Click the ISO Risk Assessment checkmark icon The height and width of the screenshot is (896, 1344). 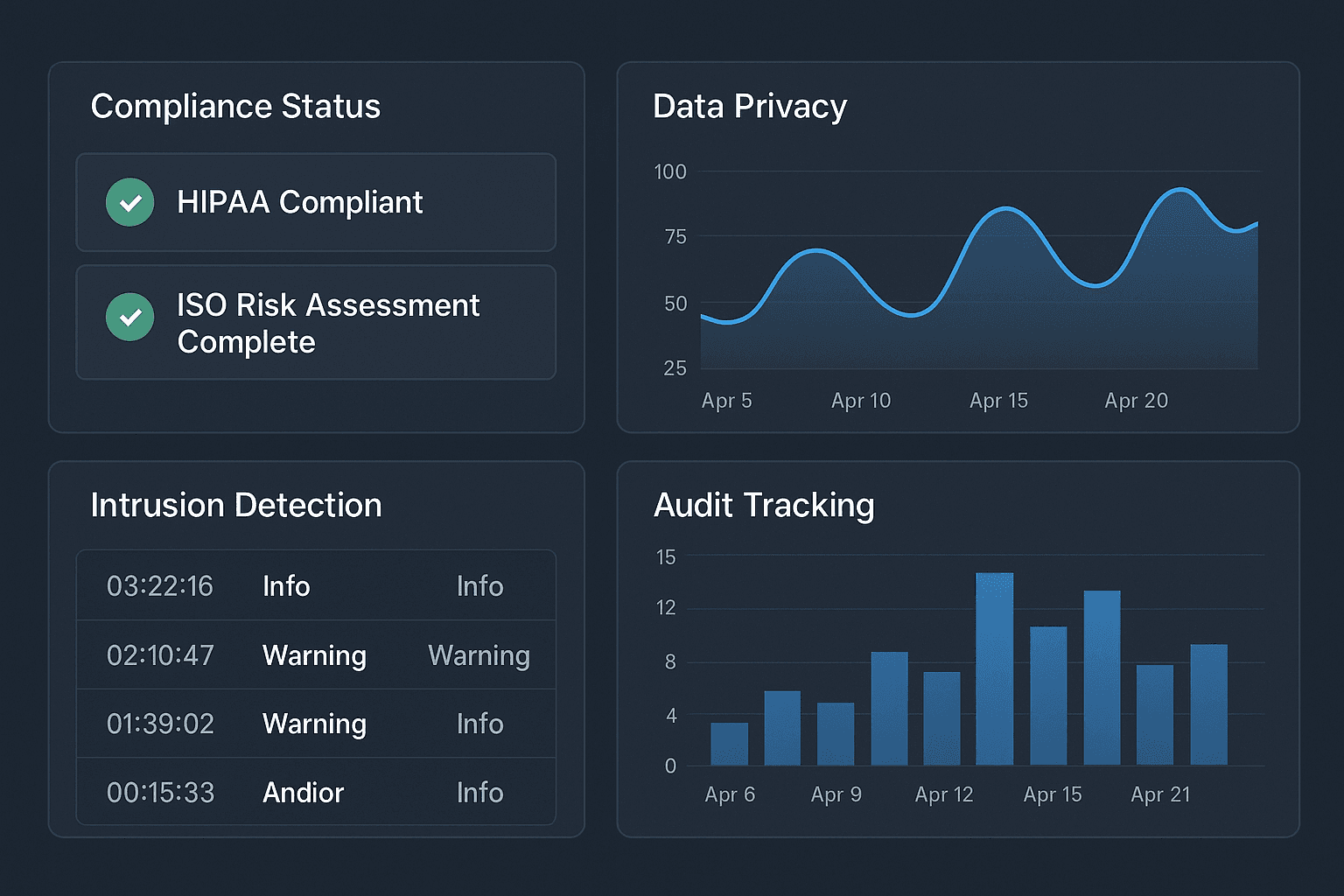[x=129, y=318]
